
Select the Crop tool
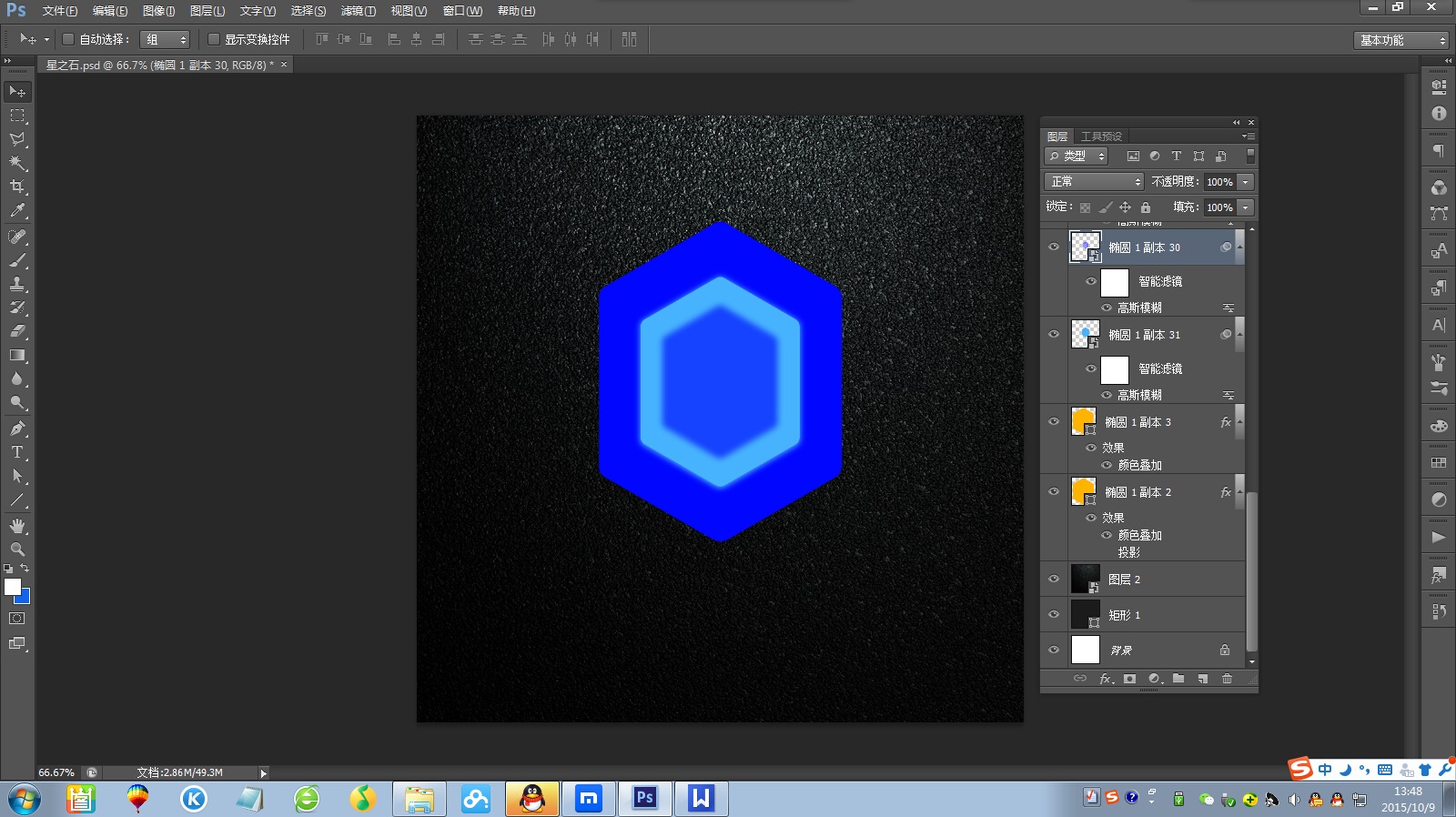(x=17, y=187)
